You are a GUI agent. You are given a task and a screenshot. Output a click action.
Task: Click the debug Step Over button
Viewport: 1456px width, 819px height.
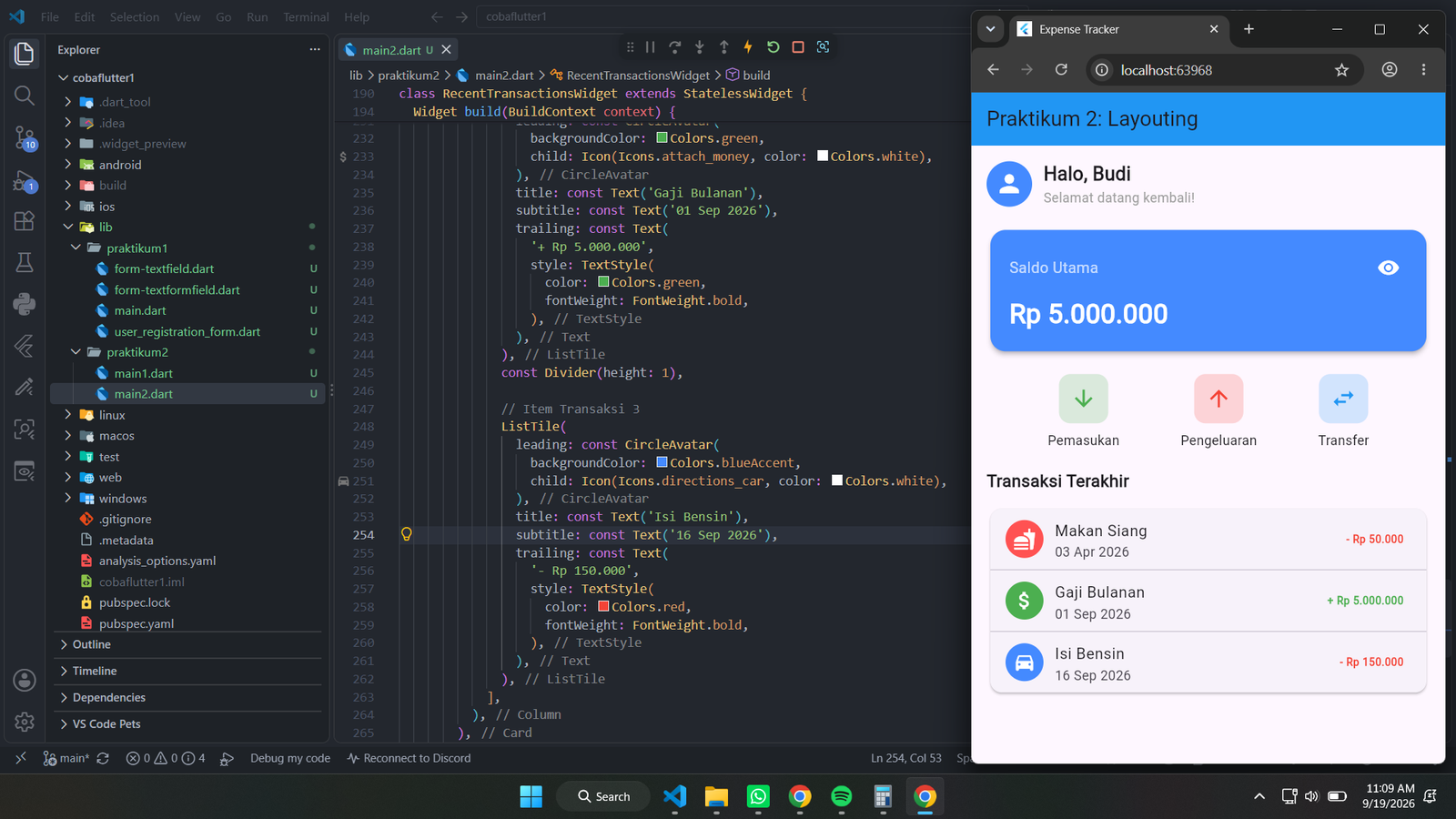674,47
